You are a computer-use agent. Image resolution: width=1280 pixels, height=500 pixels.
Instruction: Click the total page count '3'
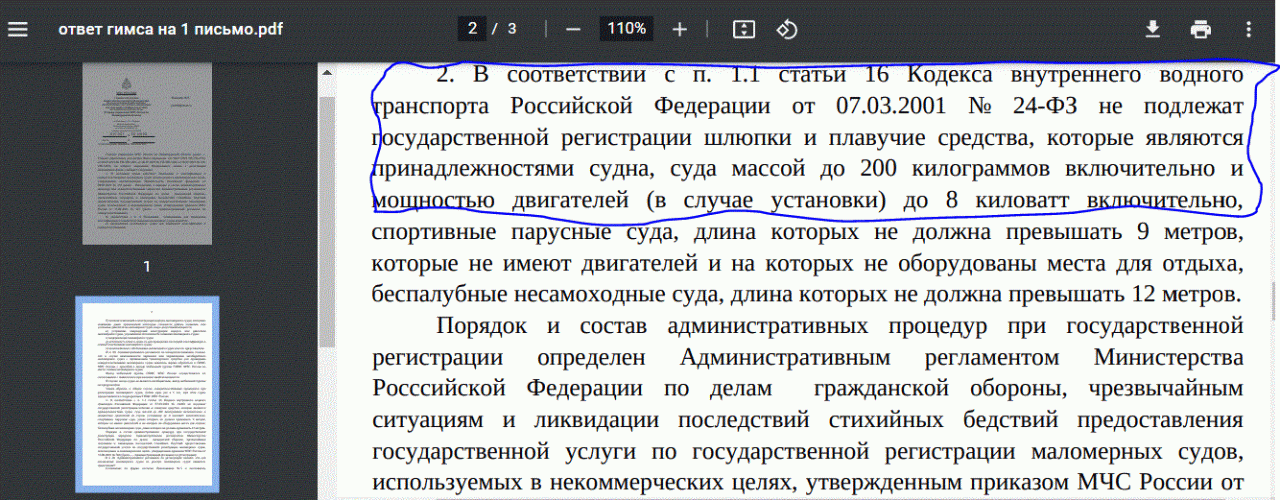click(512, 29)
